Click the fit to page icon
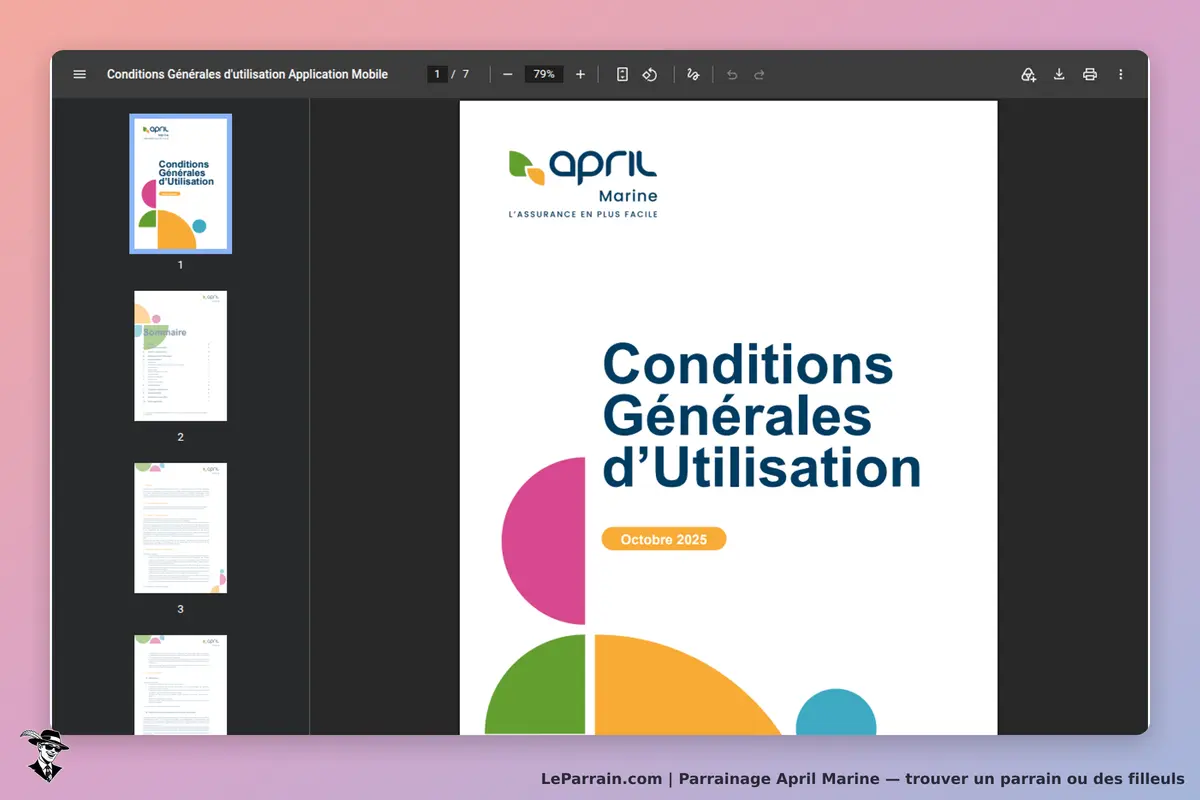Image resolution: width=1200 pixels, height=800 pixels. (x=622, y=74)
